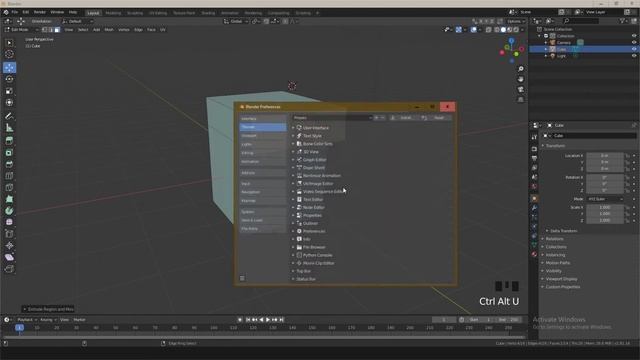Enable face select mode in header

point(57,30)
